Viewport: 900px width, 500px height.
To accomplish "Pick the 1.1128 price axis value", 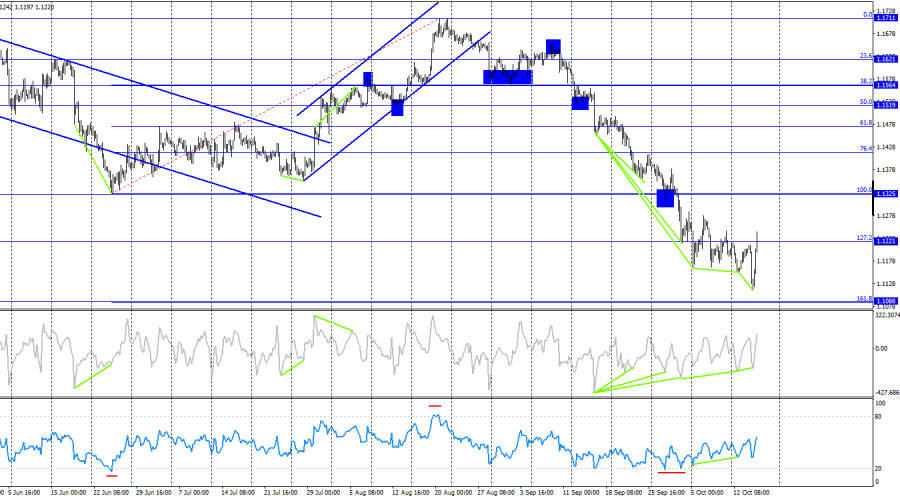I will tap(886, 284).
